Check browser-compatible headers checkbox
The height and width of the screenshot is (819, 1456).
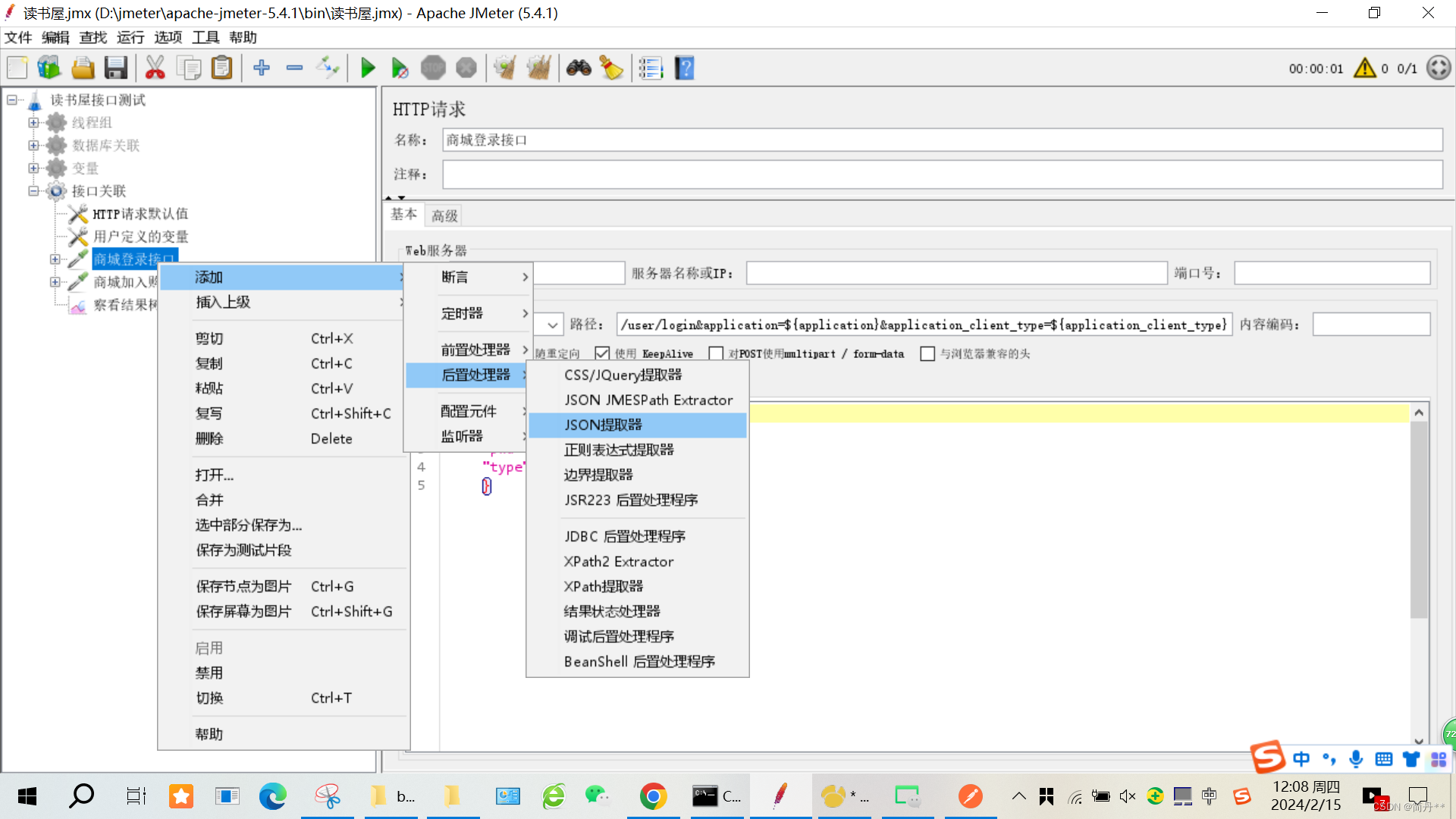(x=927, y=353)
